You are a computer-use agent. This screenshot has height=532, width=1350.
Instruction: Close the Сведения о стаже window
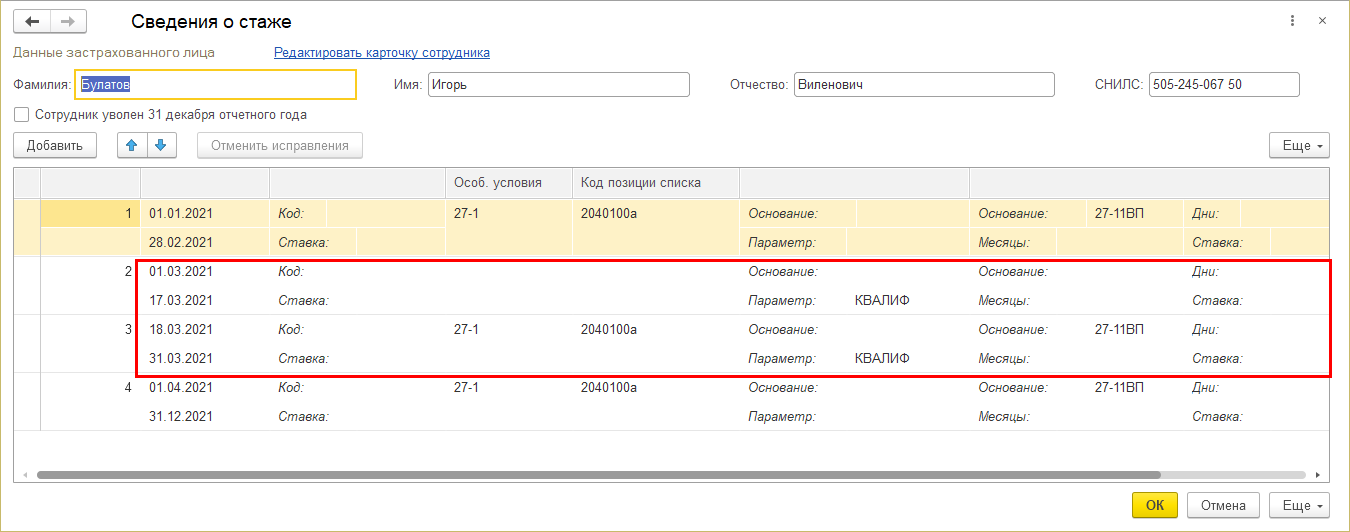click(x=1322, y=21)
